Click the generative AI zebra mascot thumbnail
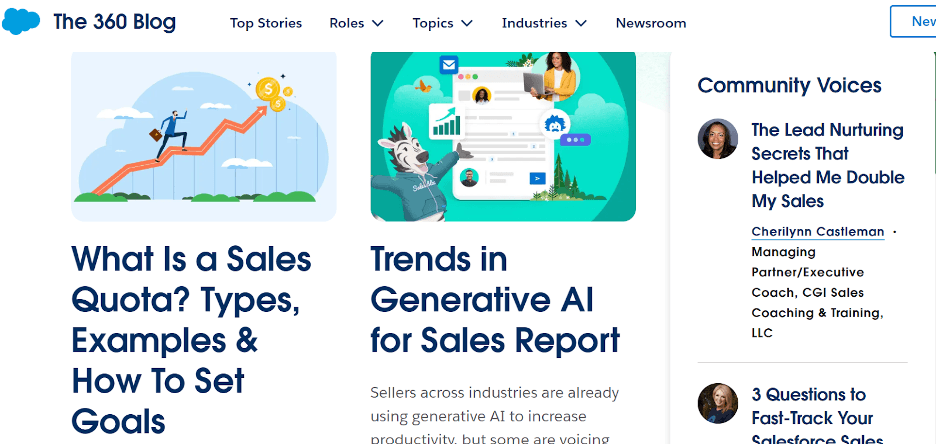Screen dimensions: 936x444 (x=503, y=134)
